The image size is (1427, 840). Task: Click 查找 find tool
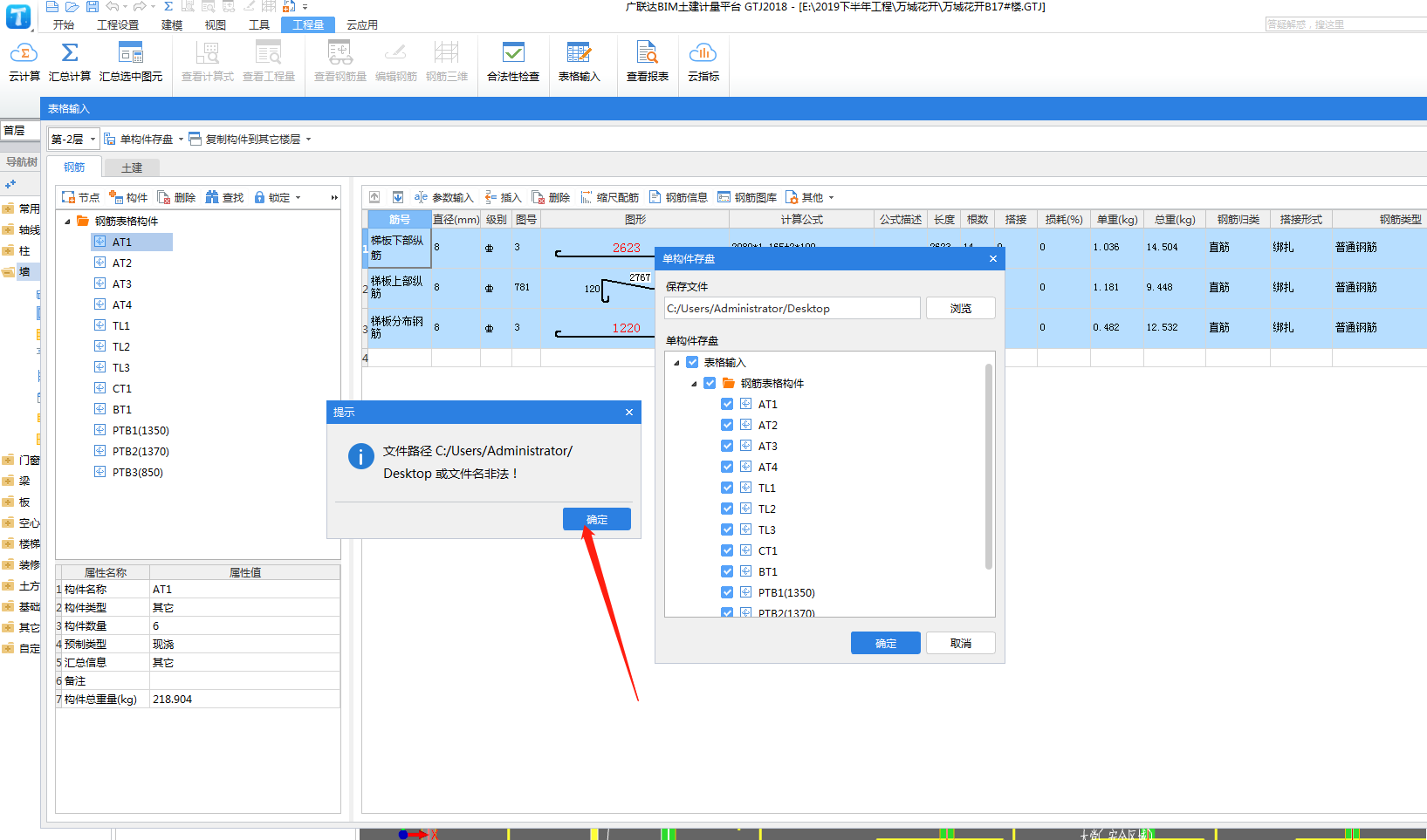(x=224, y=198)
